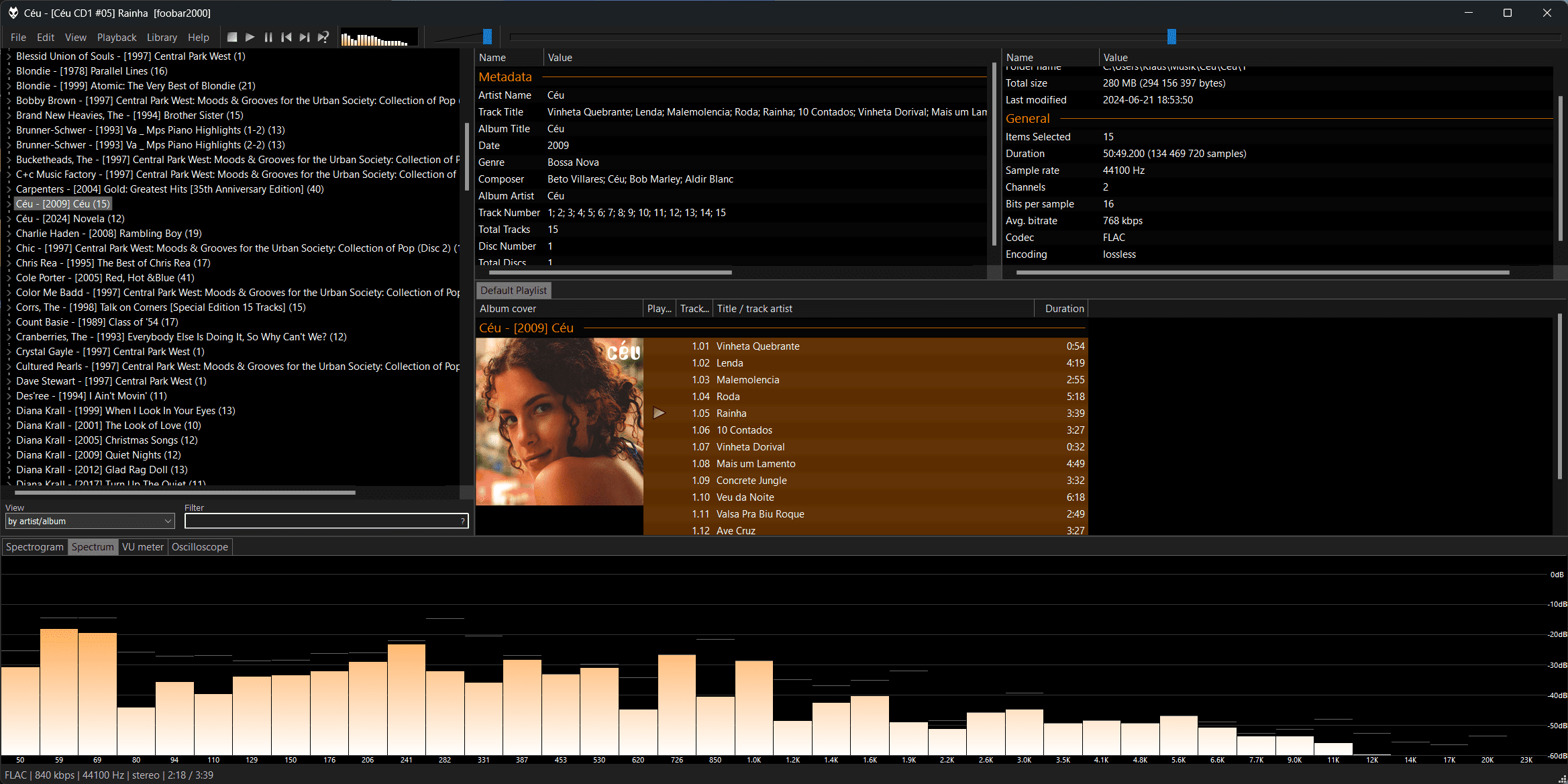Expand Céu - [2024] Novela node

click(9, 219)
